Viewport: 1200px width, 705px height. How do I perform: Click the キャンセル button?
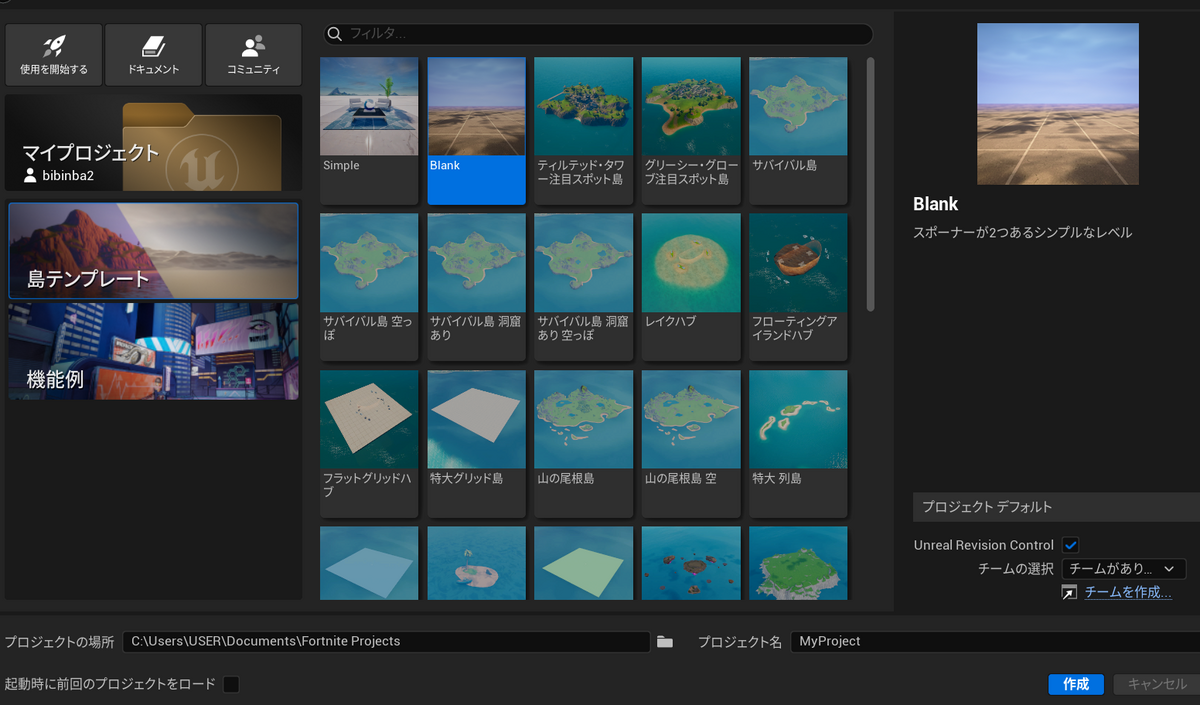(x=1156, y=684)
